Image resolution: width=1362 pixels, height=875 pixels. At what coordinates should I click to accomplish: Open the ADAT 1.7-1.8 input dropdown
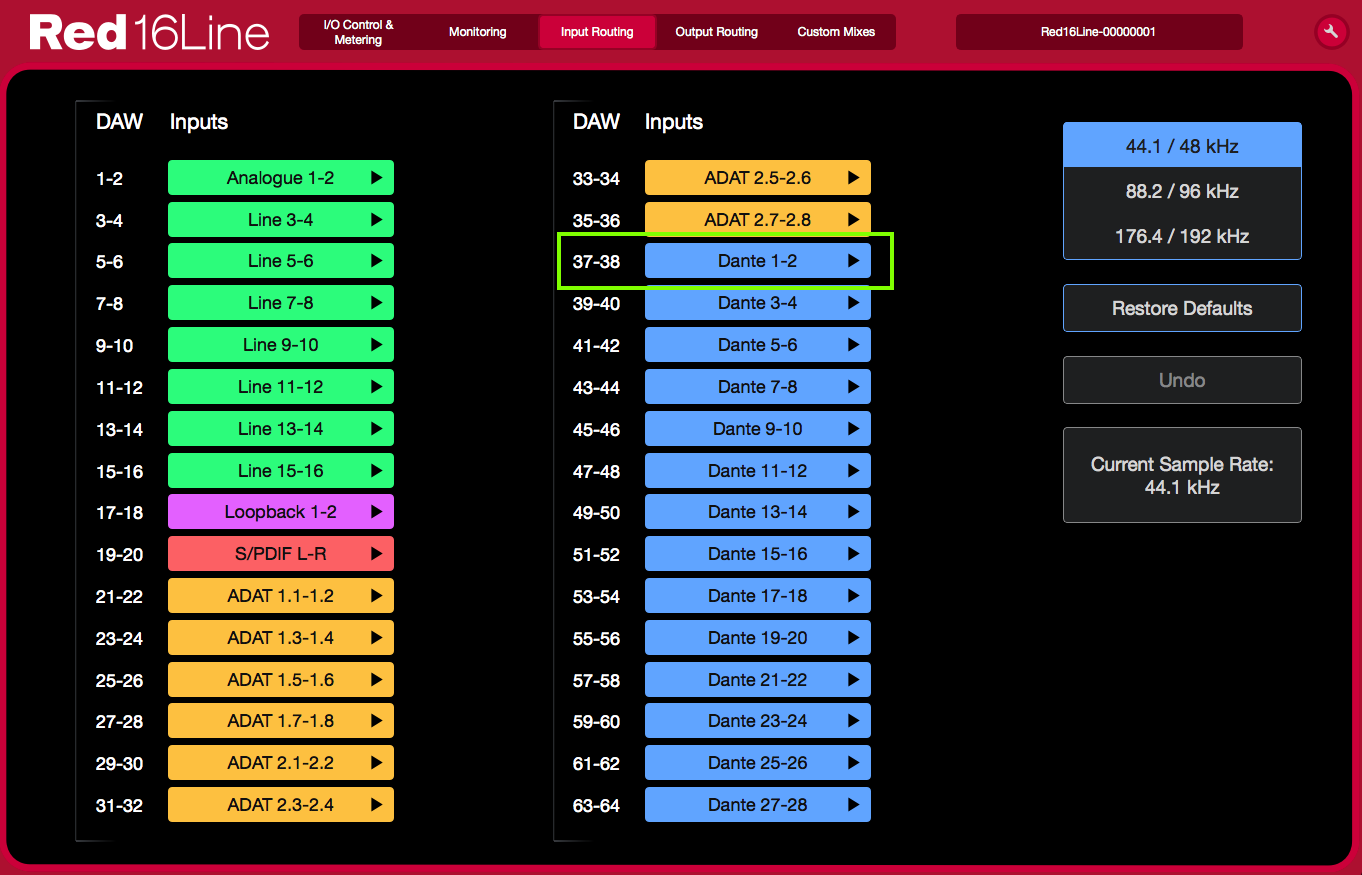(281, 721)
